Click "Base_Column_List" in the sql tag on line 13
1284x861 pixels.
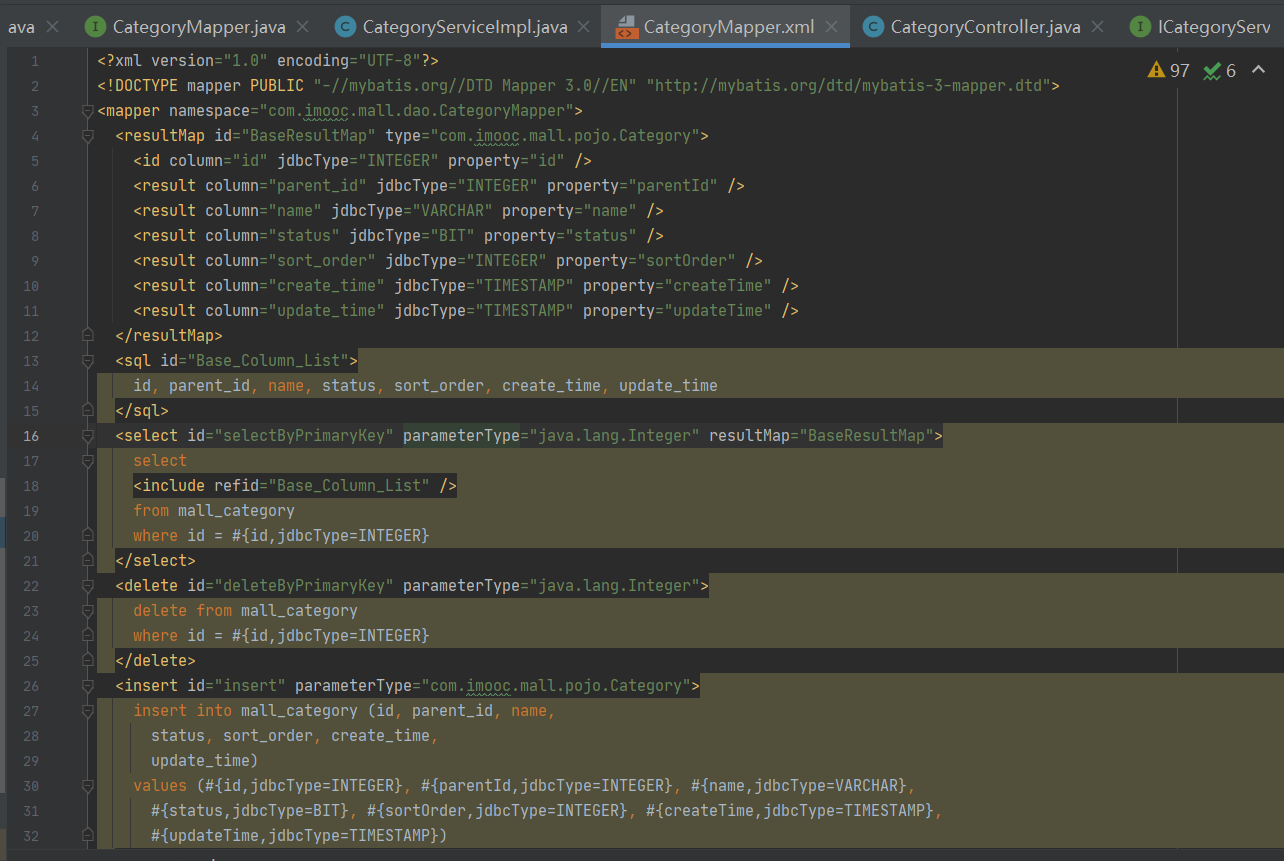click(x=268, y=361)
